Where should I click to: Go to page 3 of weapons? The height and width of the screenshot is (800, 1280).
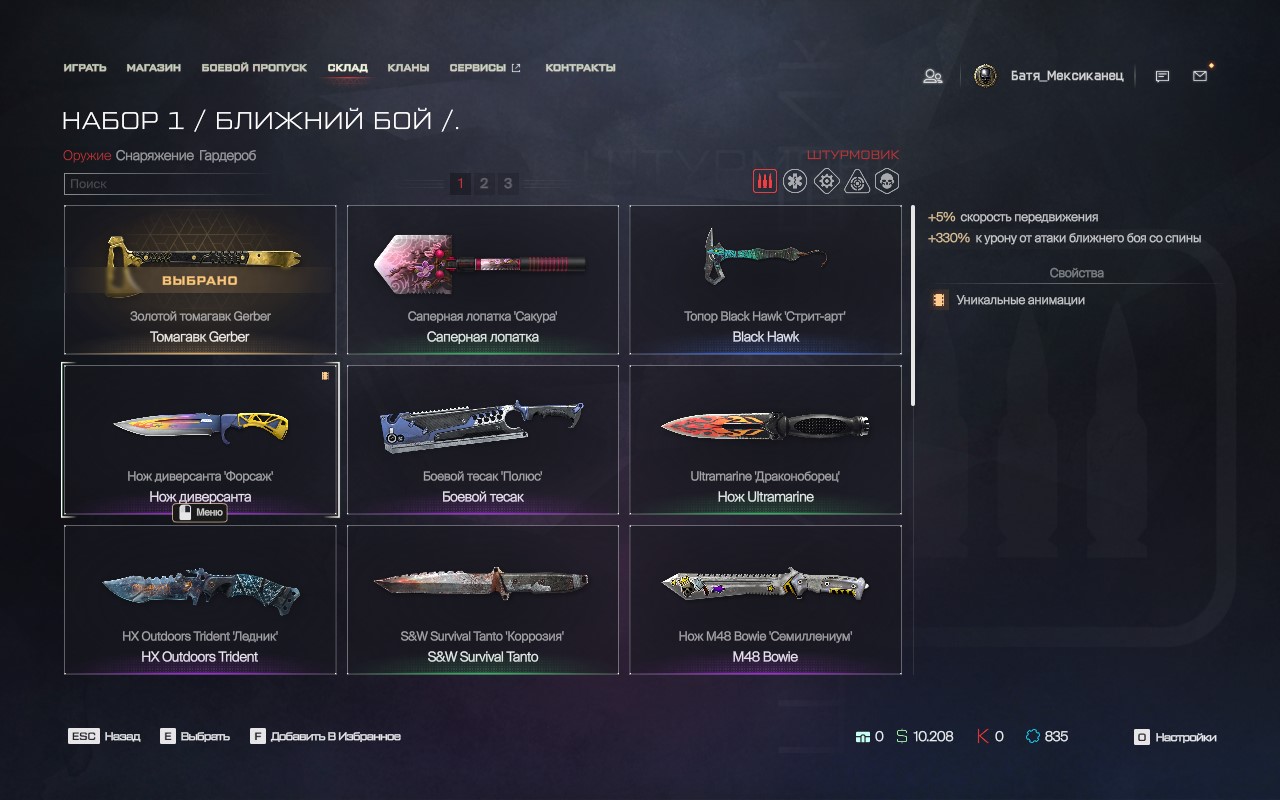[x=508, y=183]
